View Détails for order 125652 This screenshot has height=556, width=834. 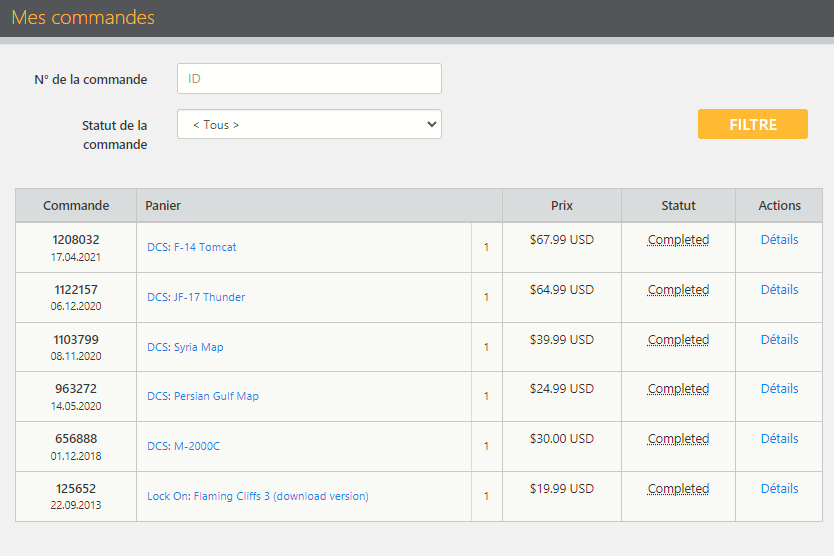pos(779,488)
